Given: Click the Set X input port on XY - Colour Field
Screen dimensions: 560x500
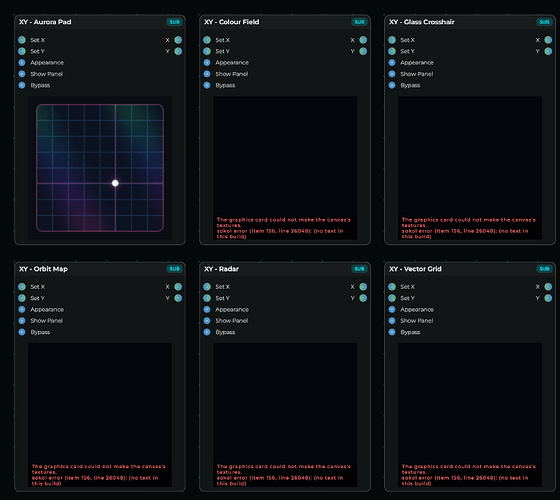Looking at the screenshot, I should pyautogui.click(x=207, y=40).
